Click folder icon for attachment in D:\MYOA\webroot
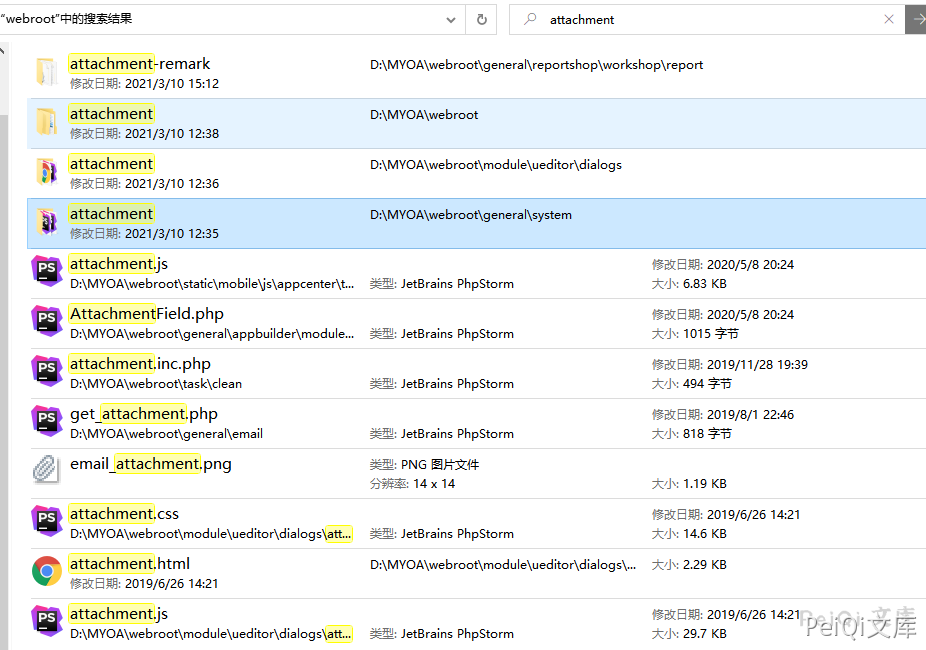This screenshot has height=650, width=926. (x=47, y=122)
